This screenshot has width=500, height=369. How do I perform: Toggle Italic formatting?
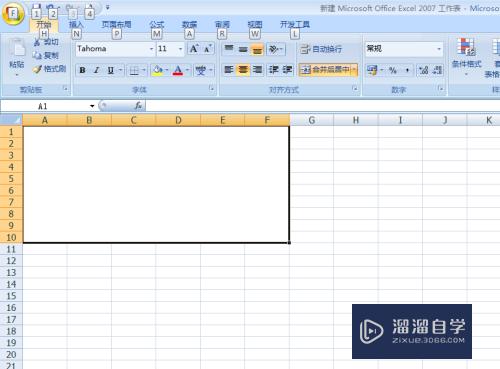[x=96, y=70]
